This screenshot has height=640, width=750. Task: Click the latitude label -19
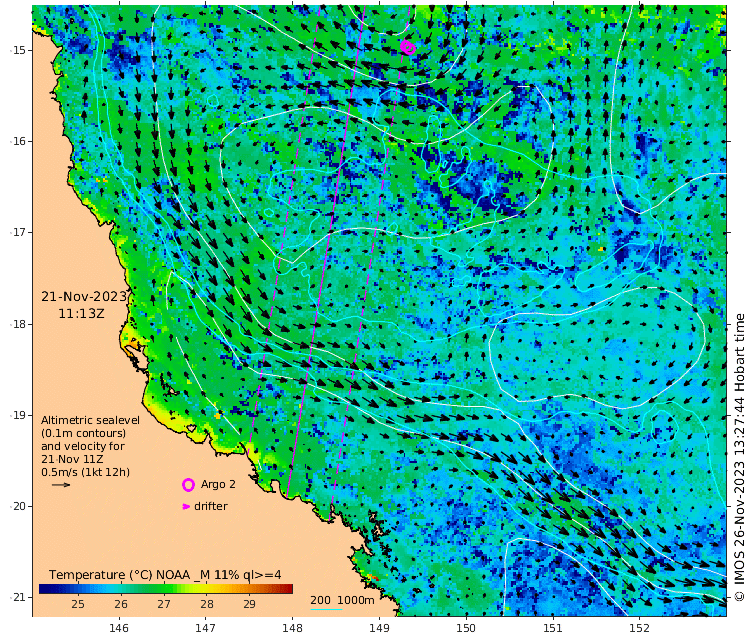[18, 415]
